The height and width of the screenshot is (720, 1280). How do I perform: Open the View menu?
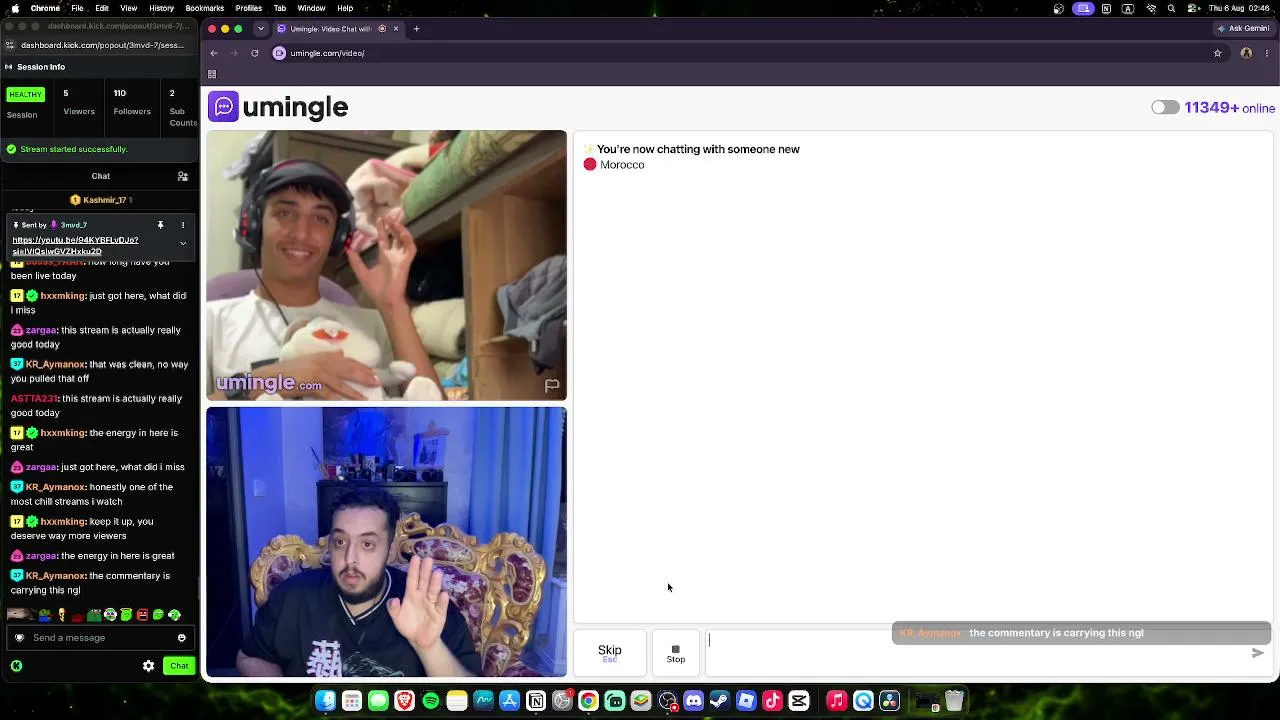(x=129, y=8)
